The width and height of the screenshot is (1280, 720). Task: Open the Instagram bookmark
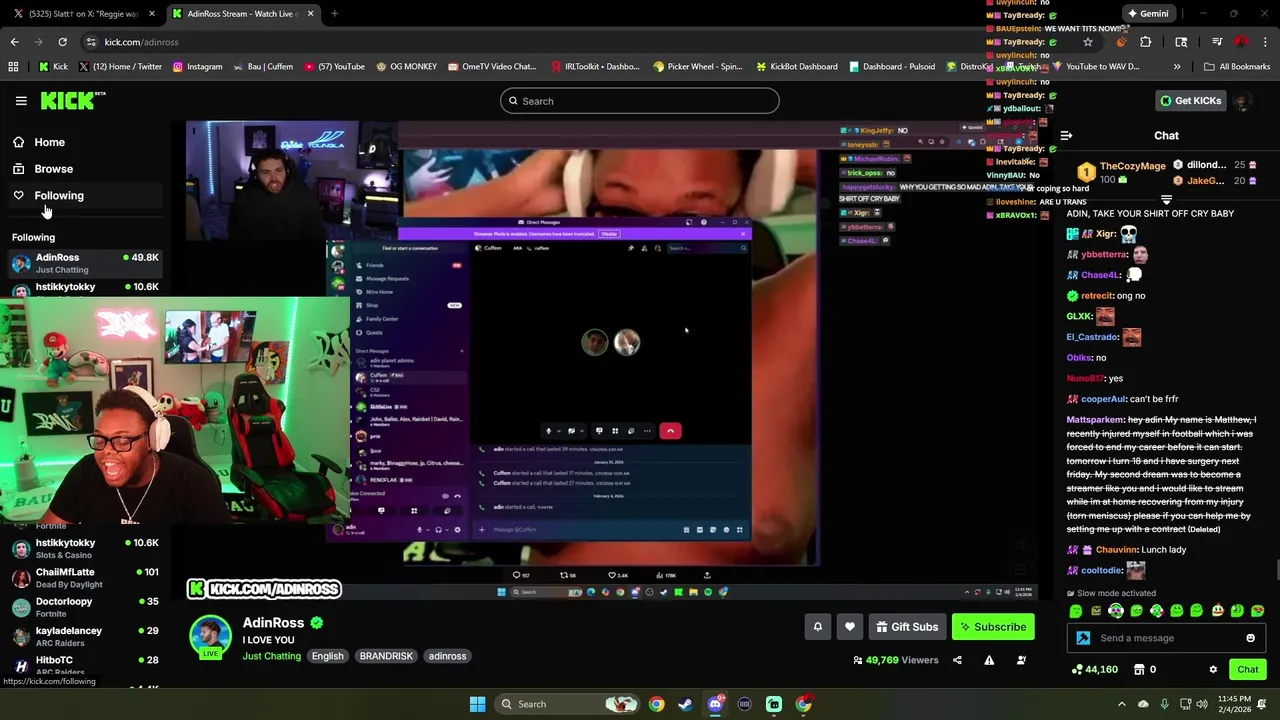point(198,67)
